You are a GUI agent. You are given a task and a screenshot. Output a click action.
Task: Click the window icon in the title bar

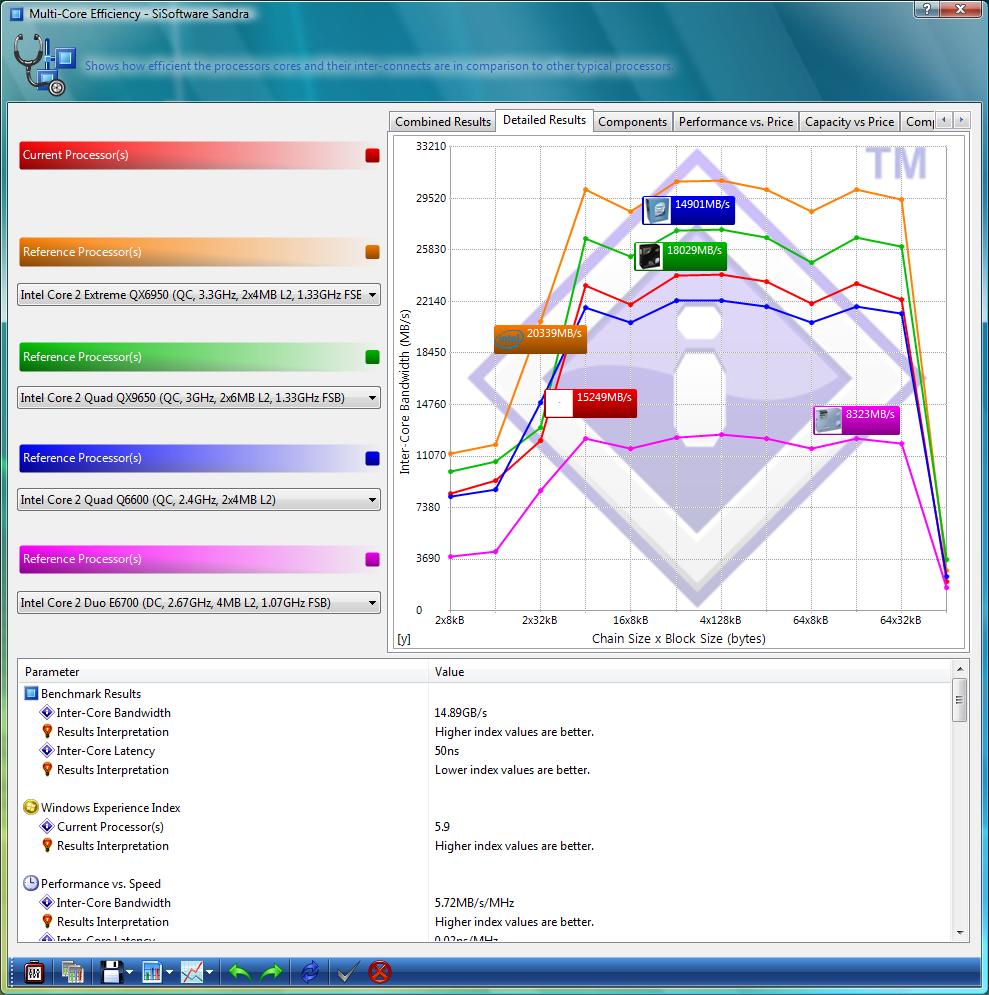pyautogui.click(x=16, y=13)
